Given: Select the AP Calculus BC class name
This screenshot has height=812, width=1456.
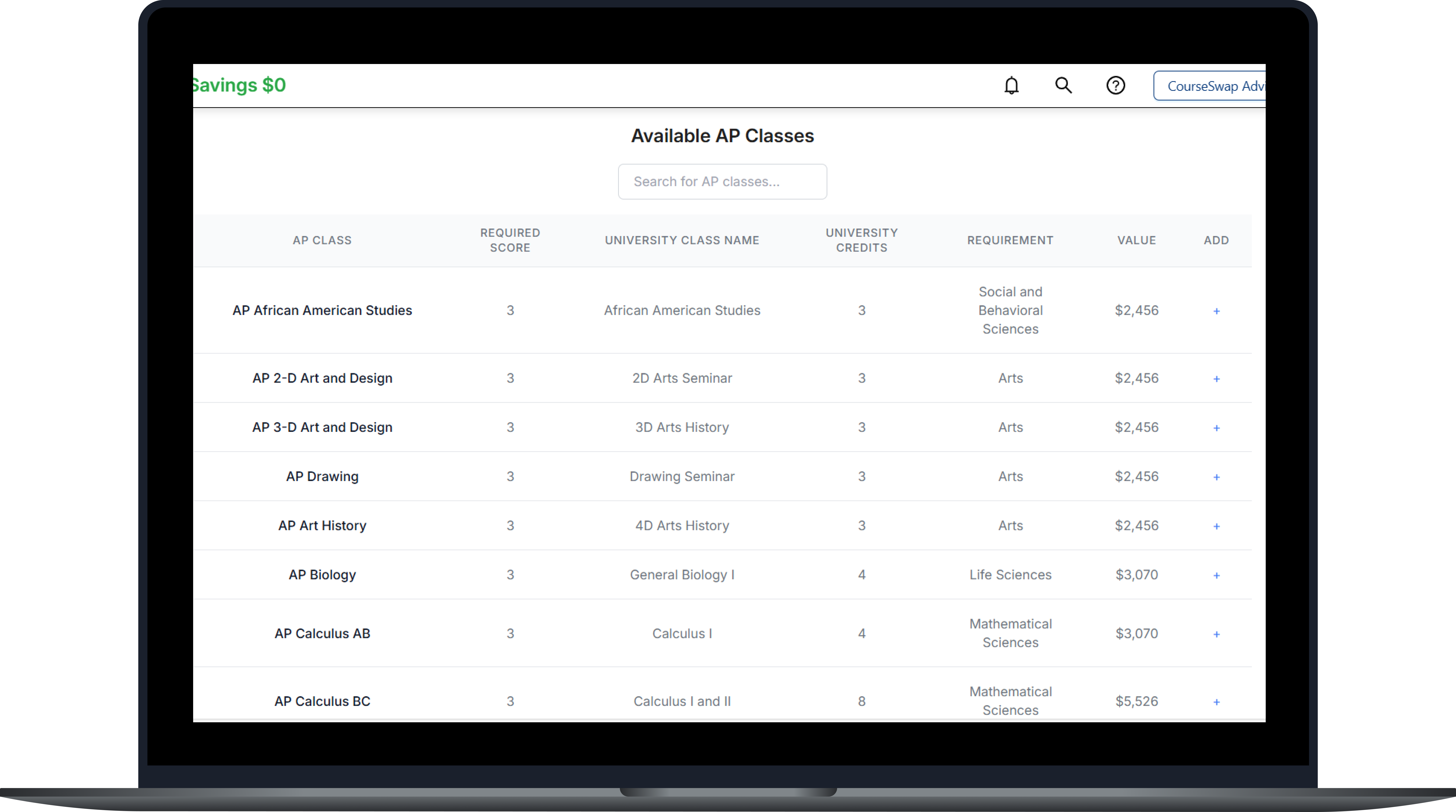Looking at the screenshot, I should click(322, 701).
